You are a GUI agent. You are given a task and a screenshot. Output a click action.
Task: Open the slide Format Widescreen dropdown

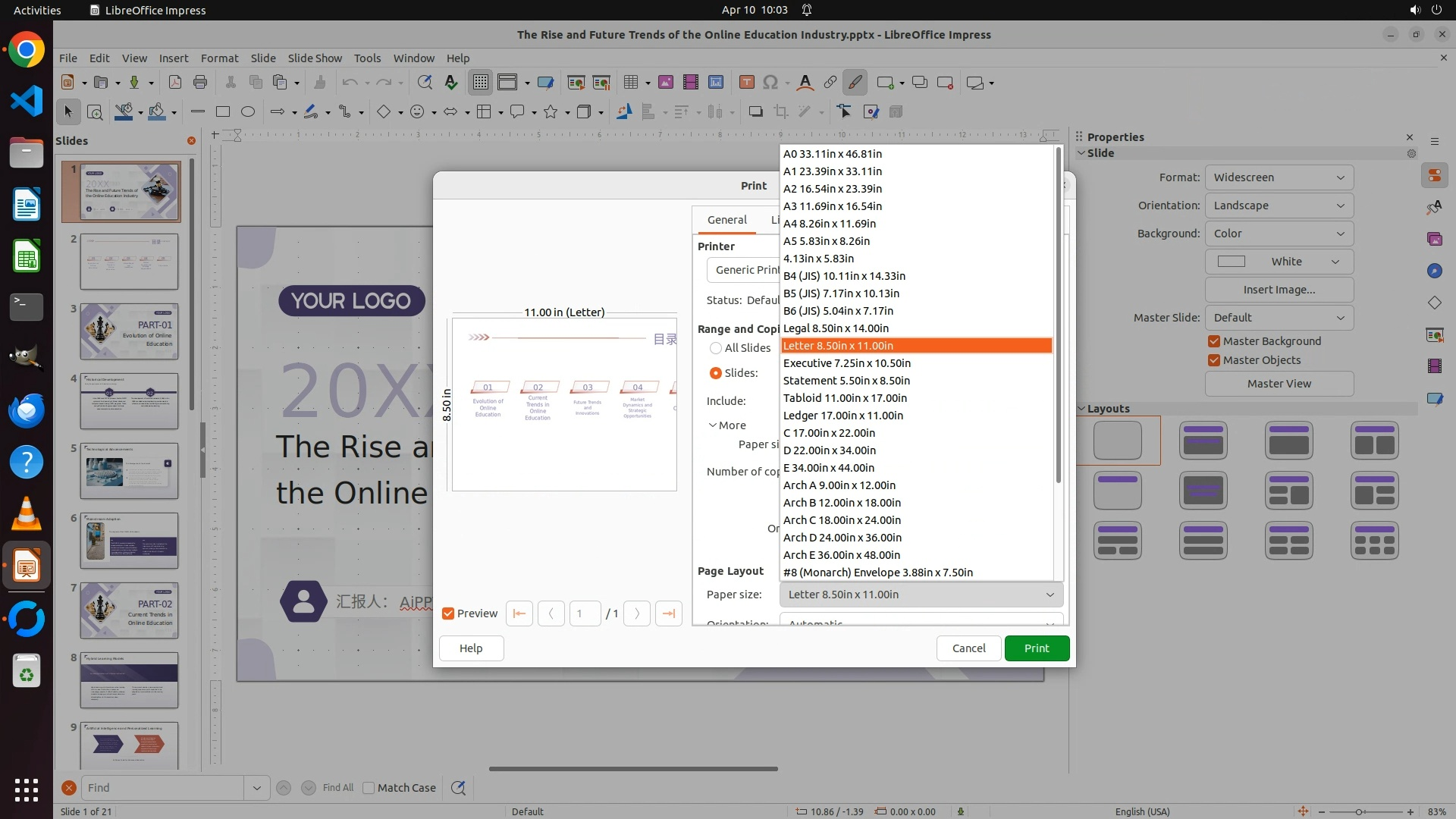[1279, 177]
